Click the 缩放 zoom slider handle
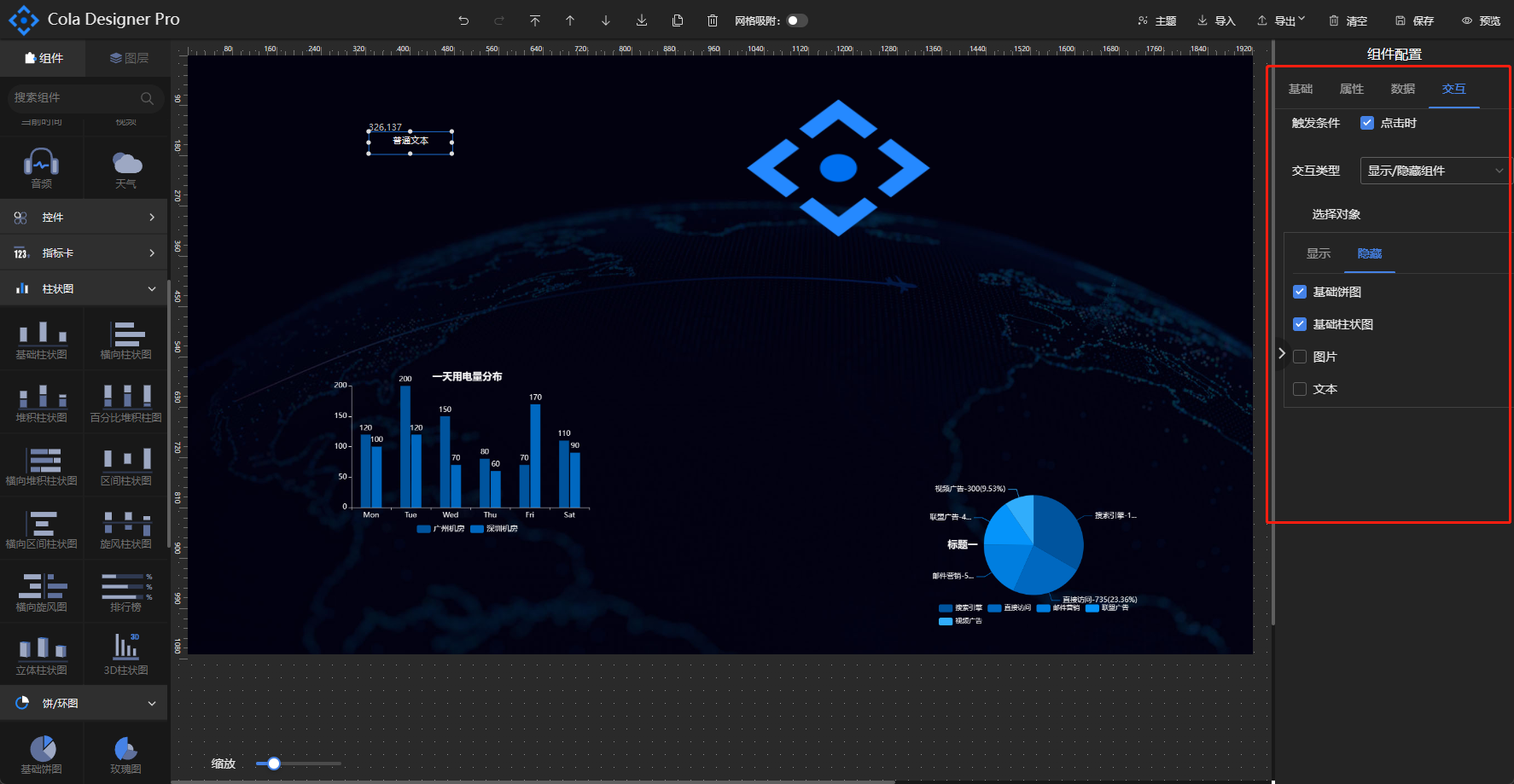Image resolution: width=1514 pixels, height=784 pixels. 274,764
